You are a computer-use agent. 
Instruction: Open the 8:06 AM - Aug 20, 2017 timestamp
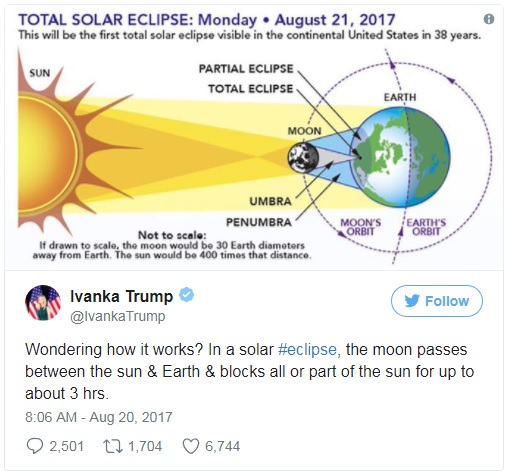click(x=99, y=417)
